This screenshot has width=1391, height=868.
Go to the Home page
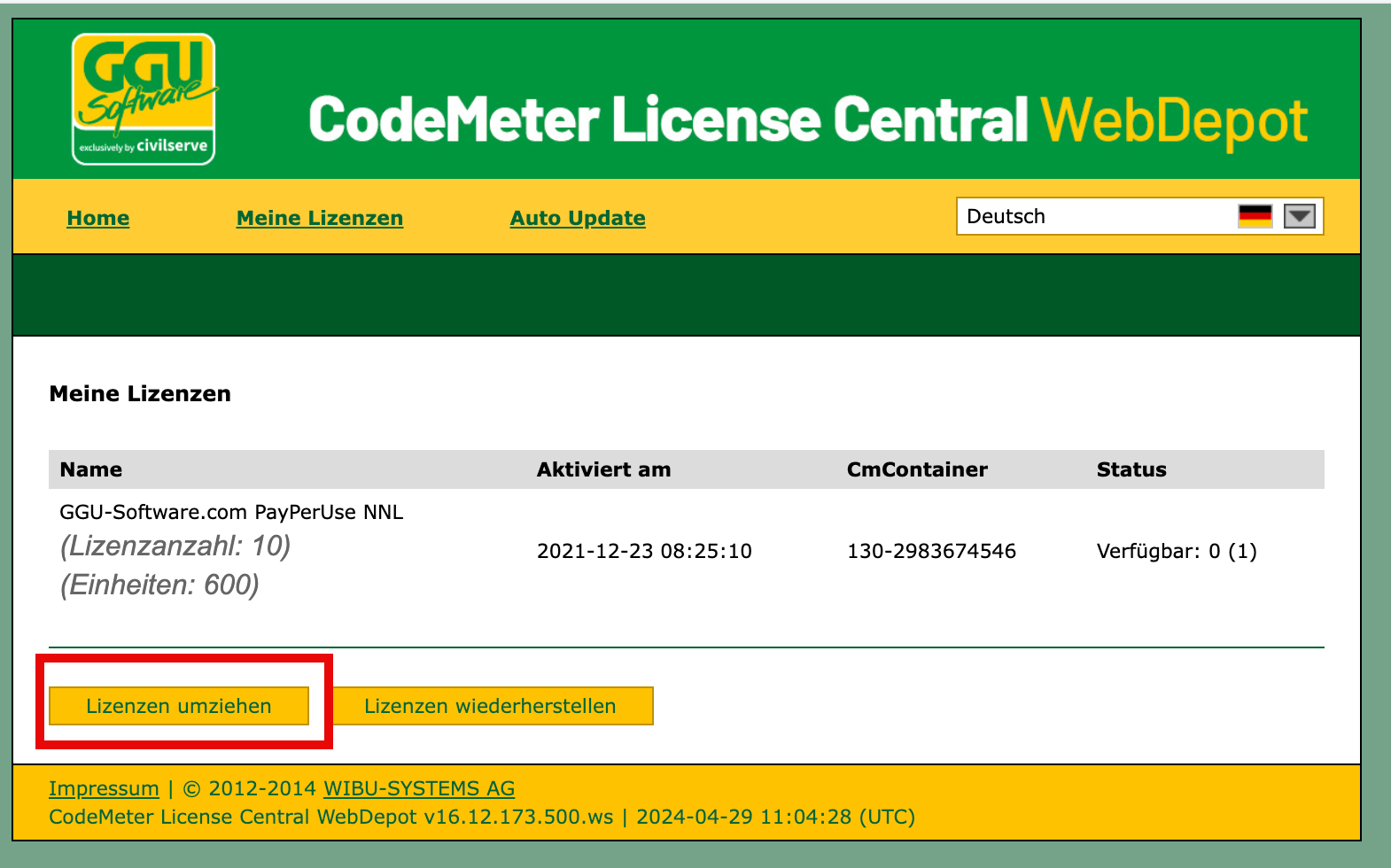(x=98, y=218)
